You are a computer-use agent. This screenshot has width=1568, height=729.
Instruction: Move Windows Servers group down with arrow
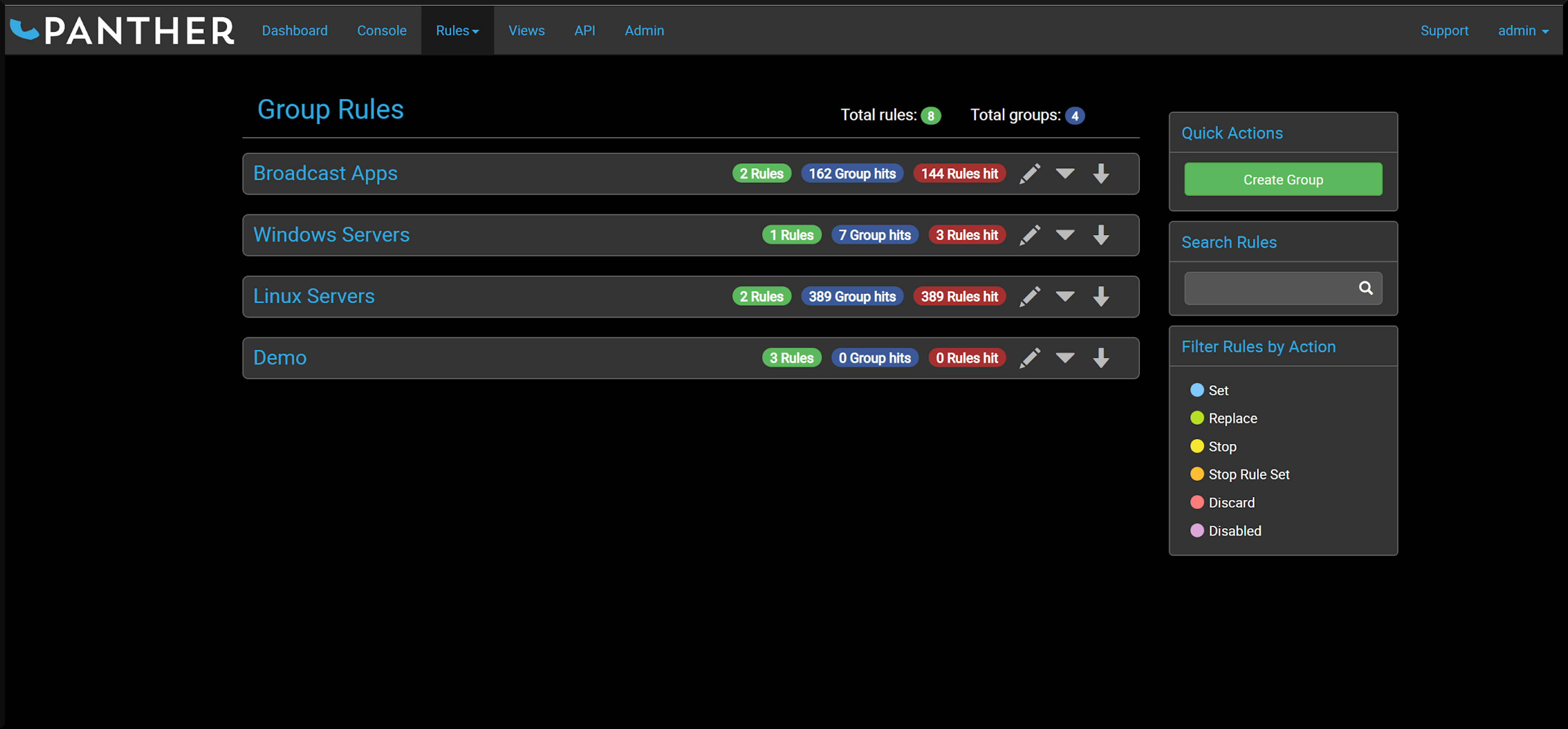point(1101,235)
